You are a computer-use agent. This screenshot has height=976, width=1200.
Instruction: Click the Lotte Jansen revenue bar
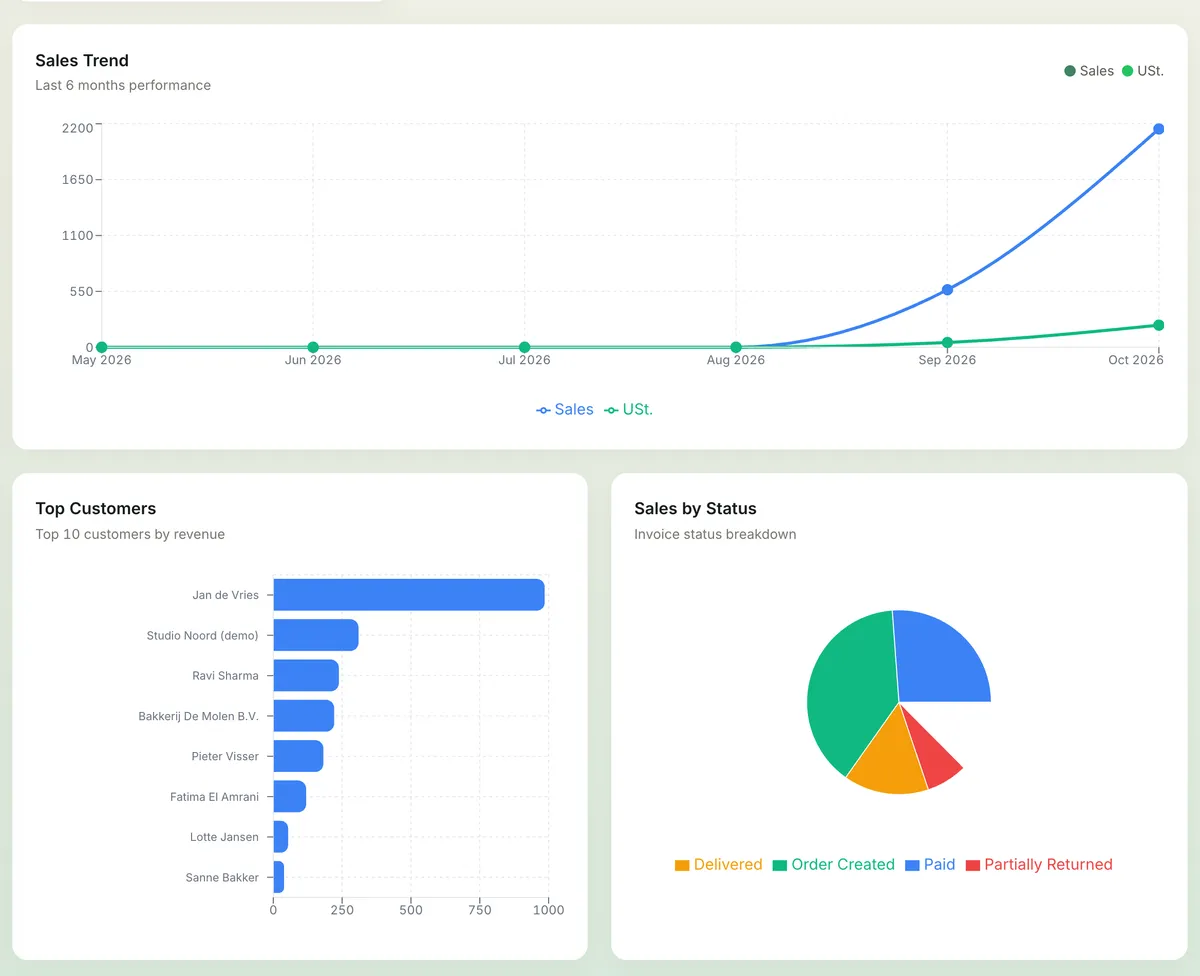click(281, 837)
